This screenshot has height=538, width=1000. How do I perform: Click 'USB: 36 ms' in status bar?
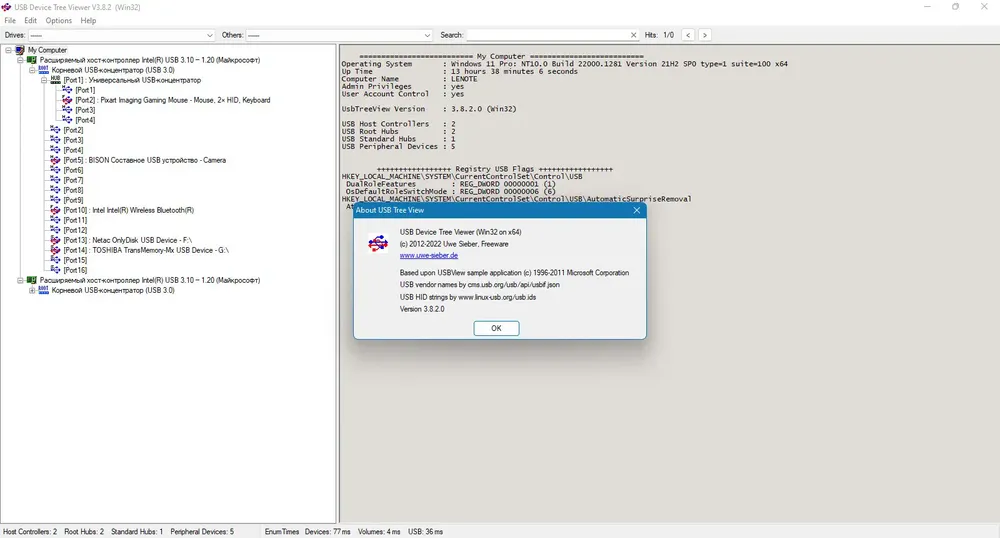pos(425,532)
